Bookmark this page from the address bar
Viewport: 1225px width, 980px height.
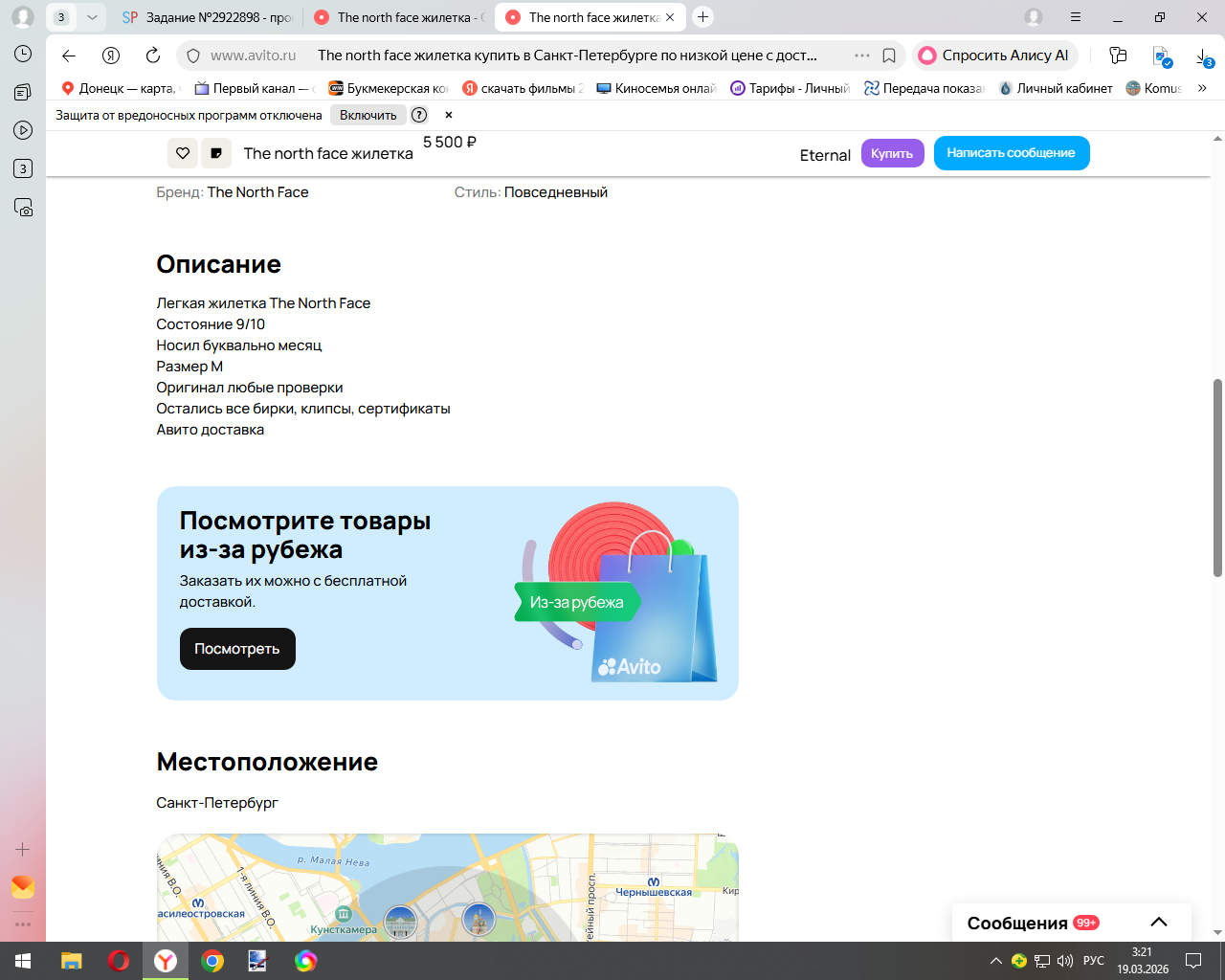(x=889, y=56)
